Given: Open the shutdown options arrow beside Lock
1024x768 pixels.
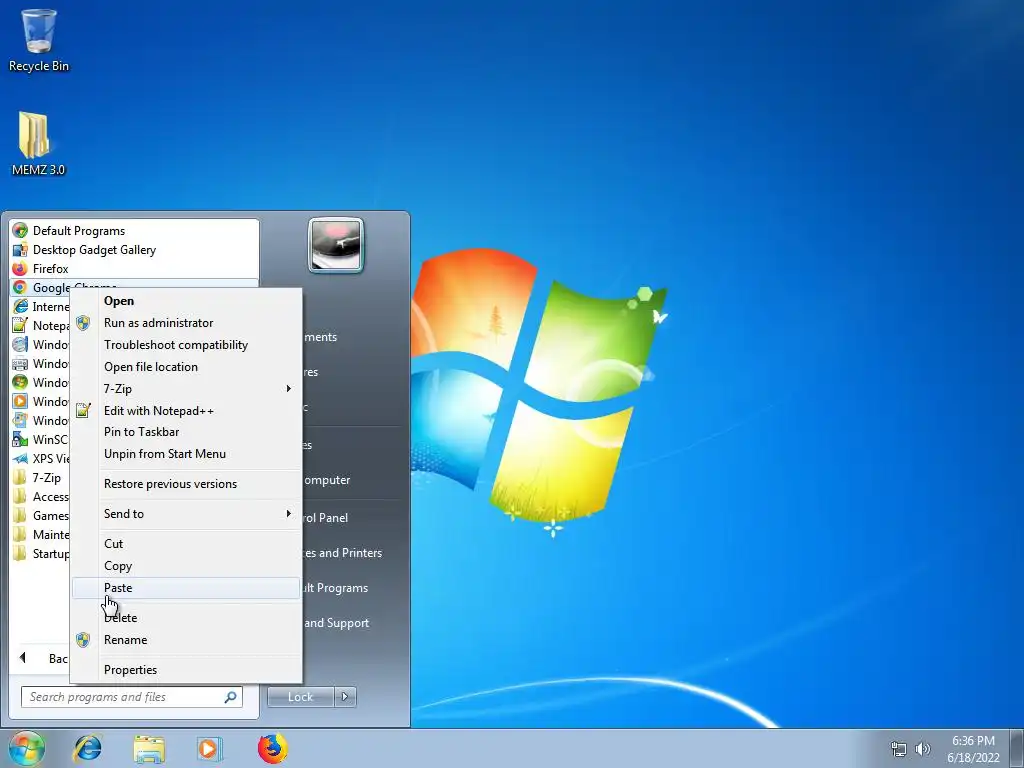Looking at the screenshot, I should tap(345, 697).
